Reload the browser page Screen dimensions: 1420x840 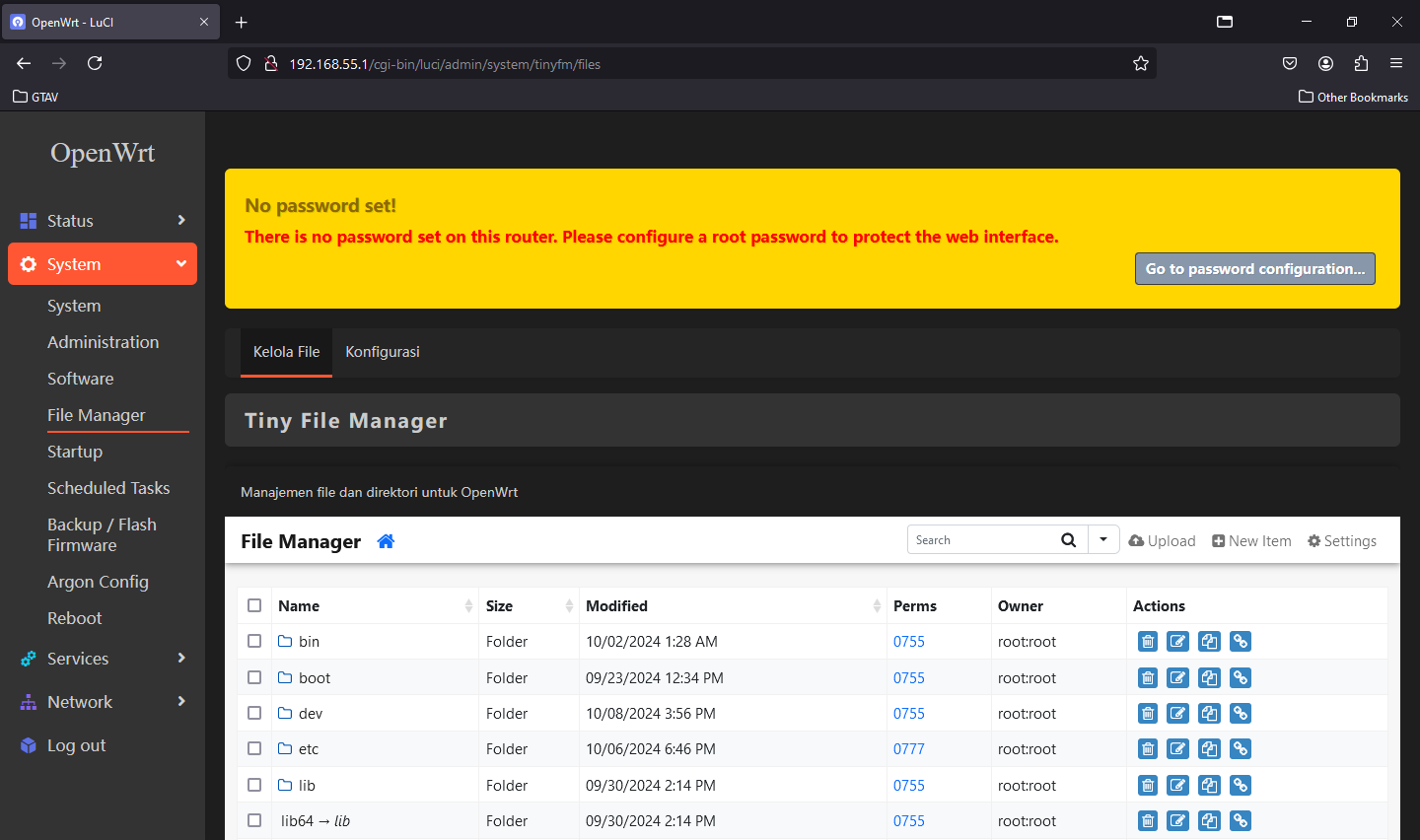coord(95,63)
